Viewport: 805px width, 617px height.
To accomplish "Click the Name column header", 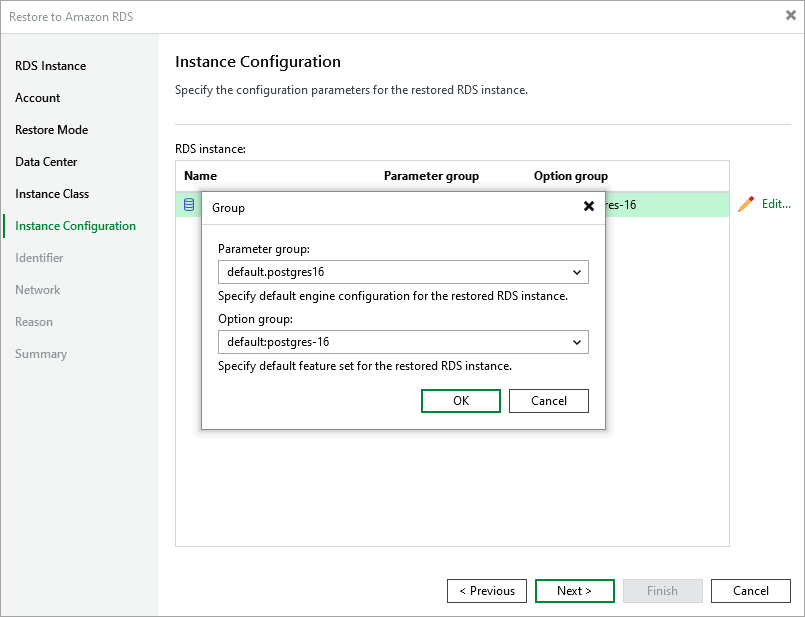I will pyautogui.click(x=201, y=176).
